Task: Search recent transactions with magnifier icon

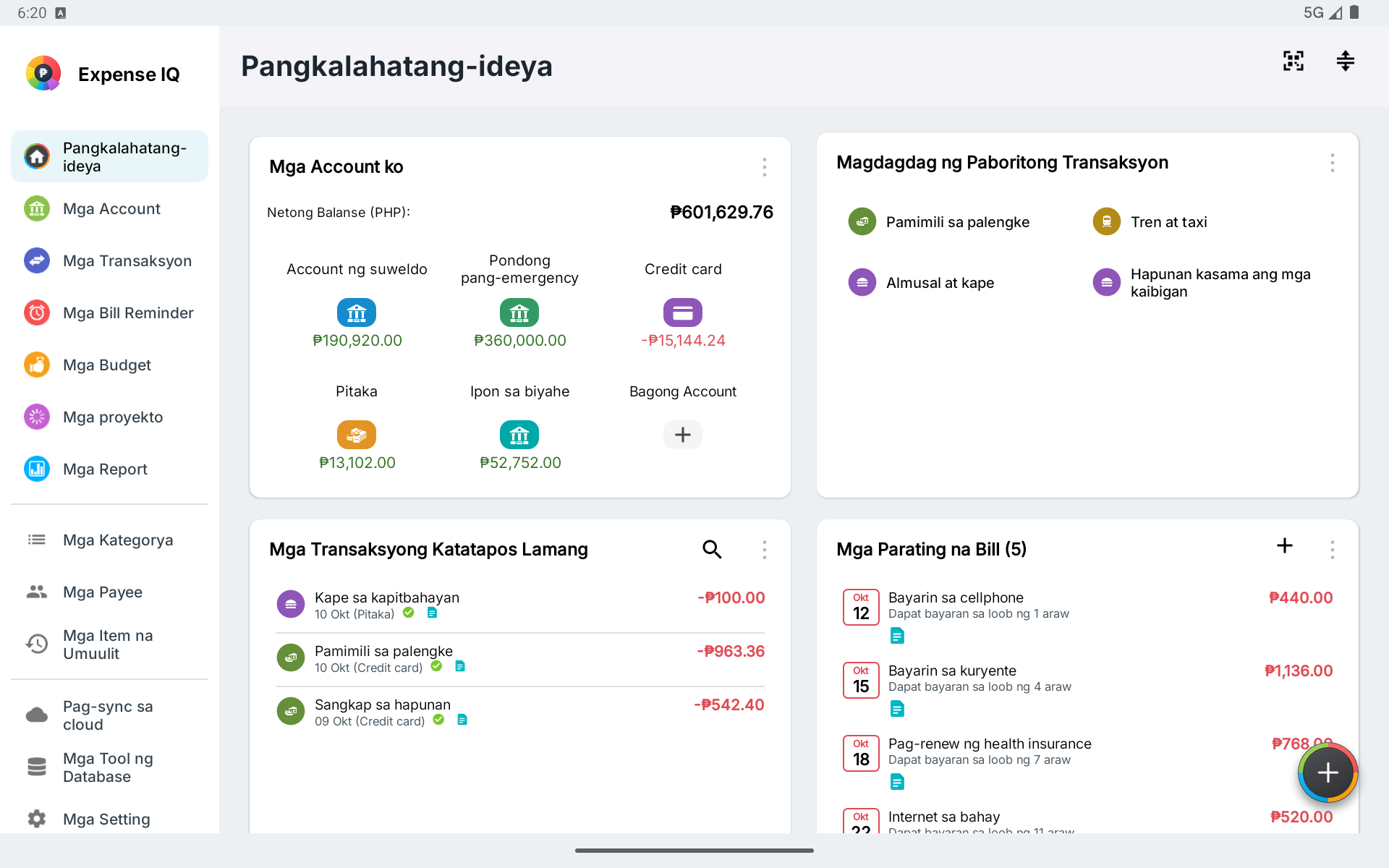Action: [712, 550]
